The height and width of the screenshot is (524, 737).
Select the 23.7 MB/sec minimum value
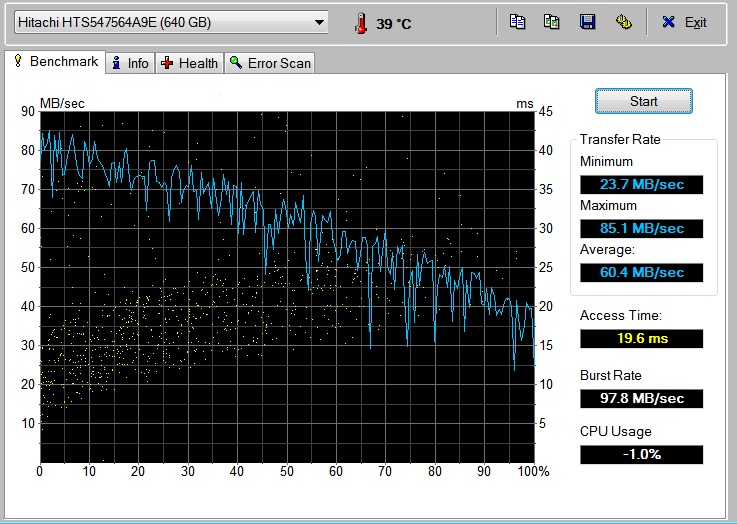point(642,184)
